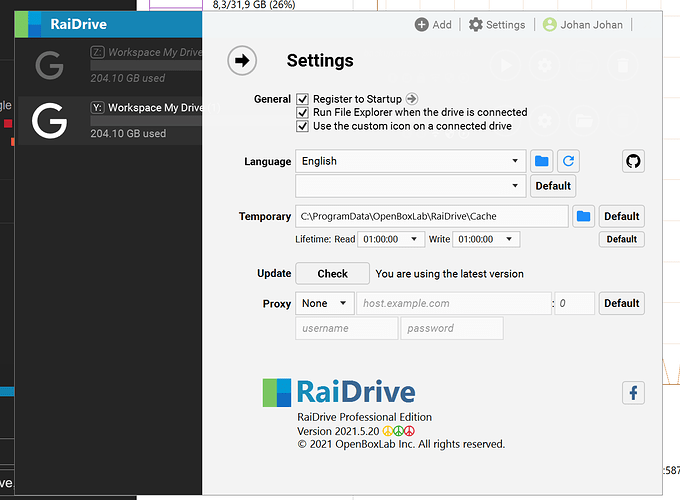Open the Proxy type None dropdown
The image size is (680, 500).
coord(325,303)
